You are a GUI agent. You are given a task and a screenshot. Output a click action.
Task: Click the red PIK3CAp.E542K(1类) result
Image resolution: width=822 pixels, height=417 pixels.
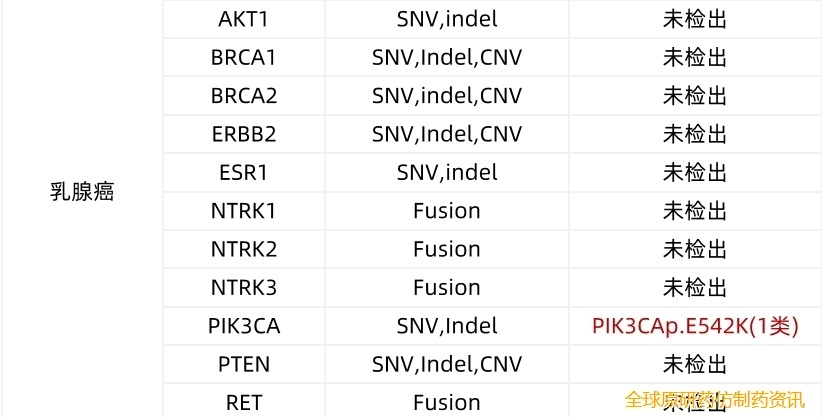point(695,326)
